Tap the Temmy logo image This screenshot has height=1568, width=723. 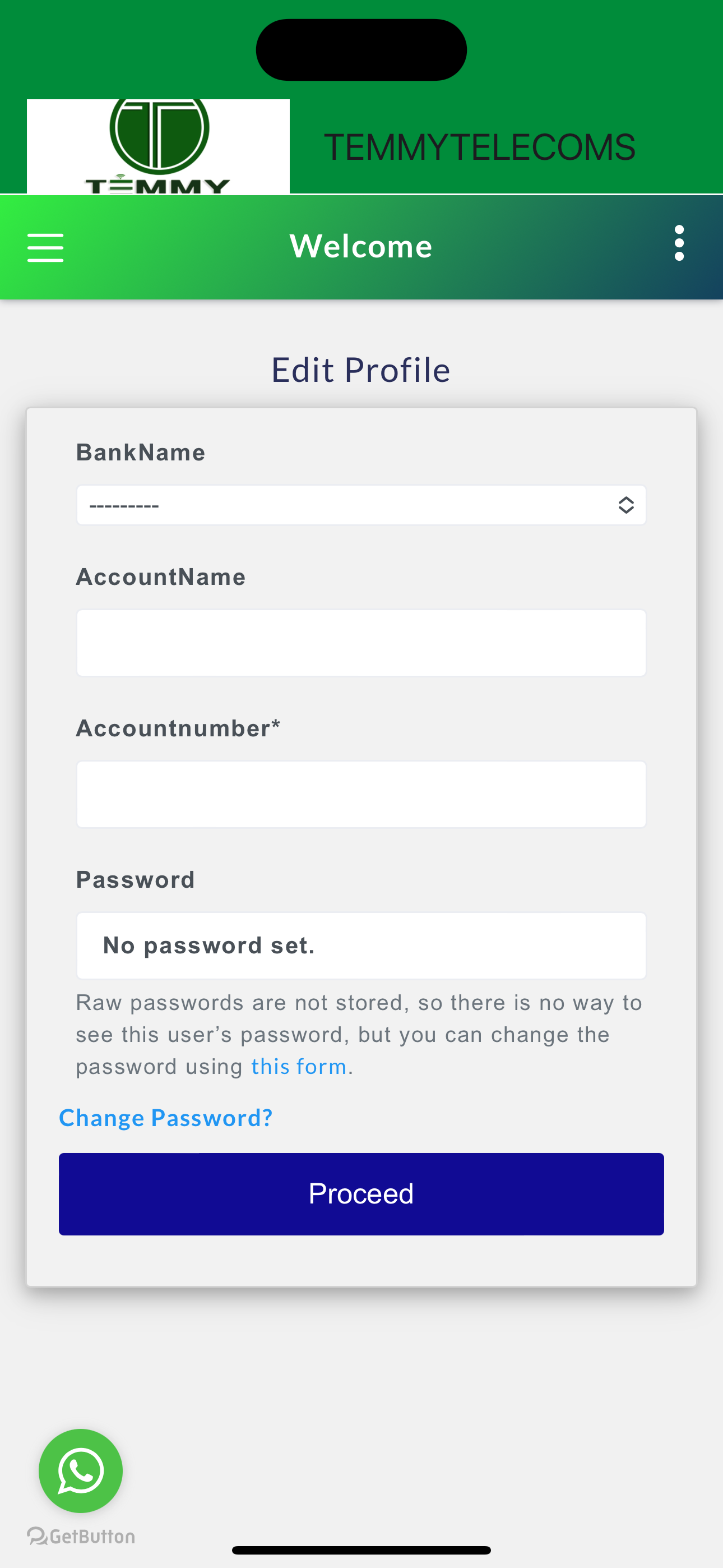pos(158,146)
